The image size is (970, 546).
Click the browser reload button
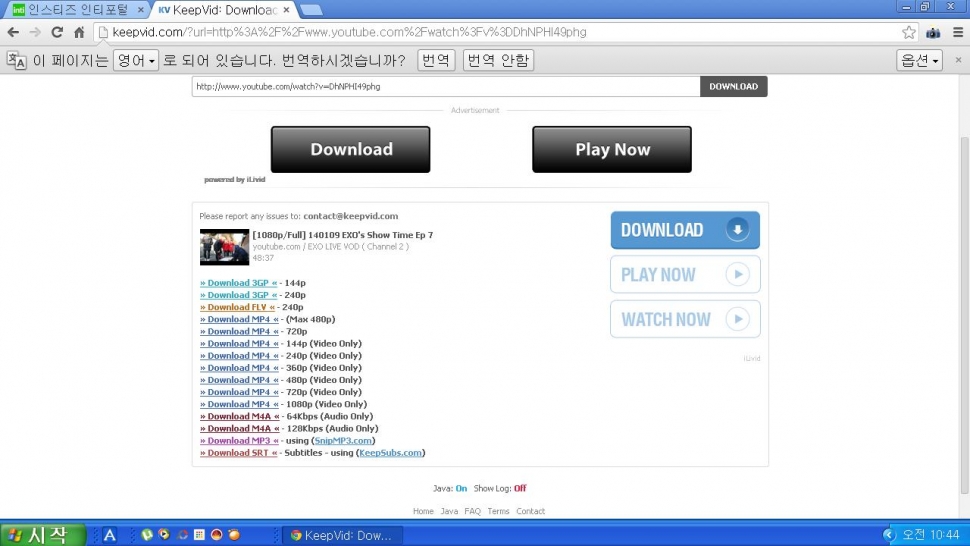click(x=57, y=32)
